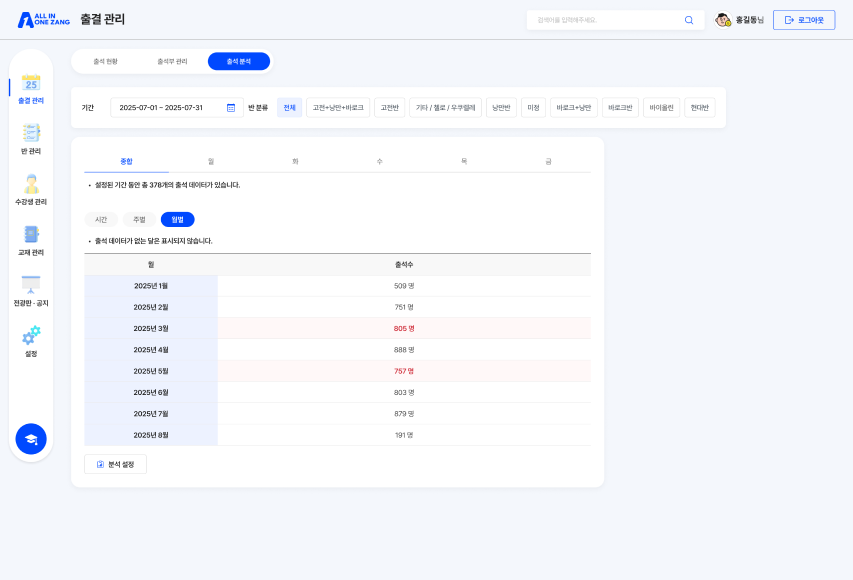Click the 기간 date range field
This screenshot has height=580, width=853.
coord(177,108)
